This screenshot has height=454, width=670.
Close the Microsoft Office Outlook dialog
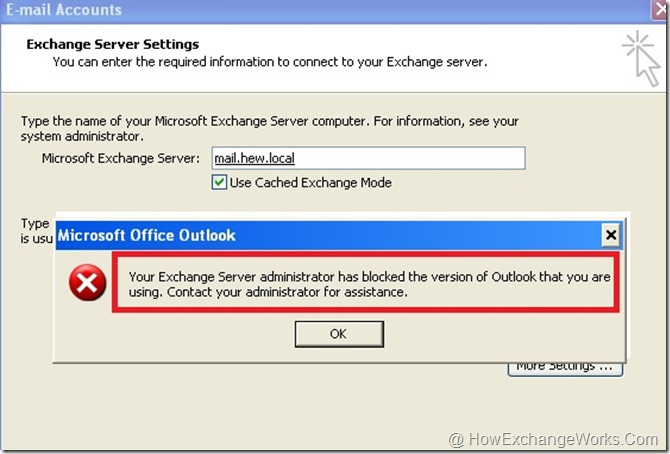coord(610,235)
